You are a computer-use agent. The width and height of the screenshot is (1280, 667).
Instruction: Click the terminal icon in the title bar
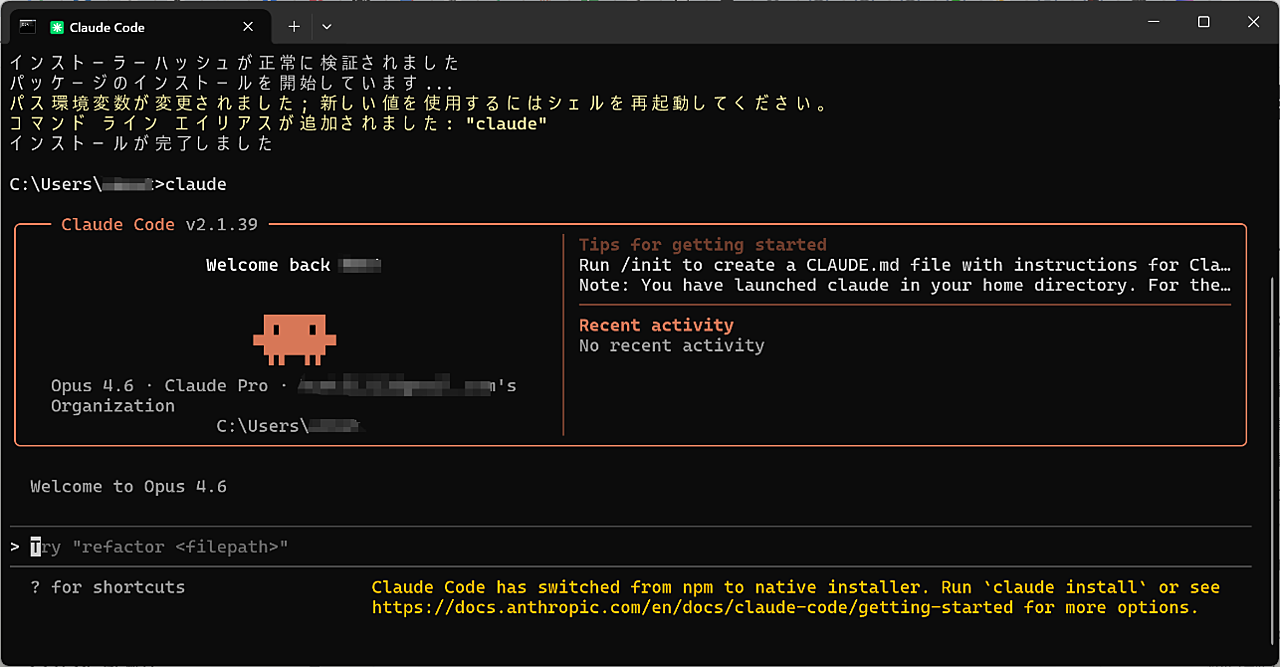(x=28, y=26)
